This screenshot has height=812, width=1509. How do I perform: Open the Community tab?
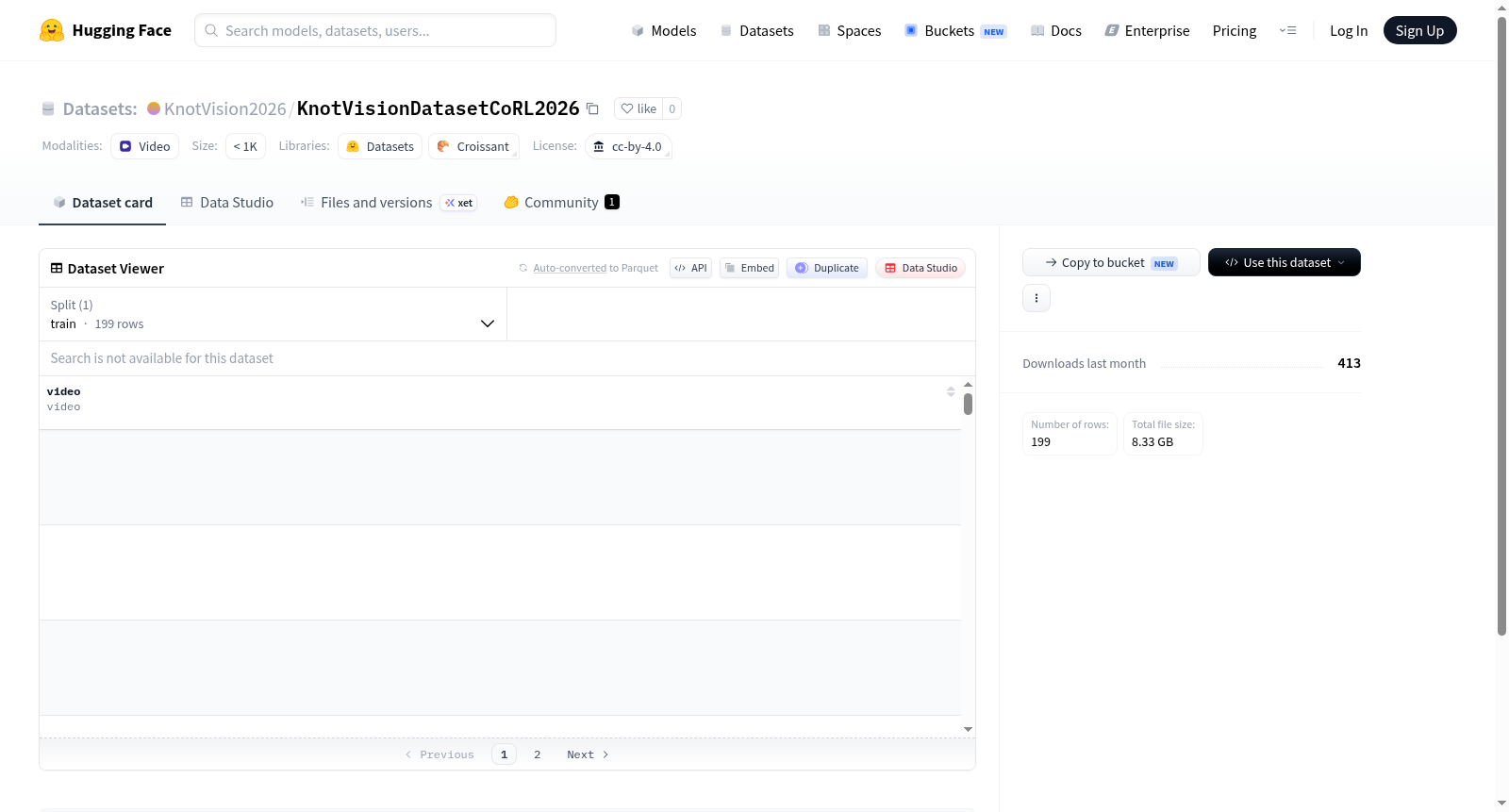[562, 202]
